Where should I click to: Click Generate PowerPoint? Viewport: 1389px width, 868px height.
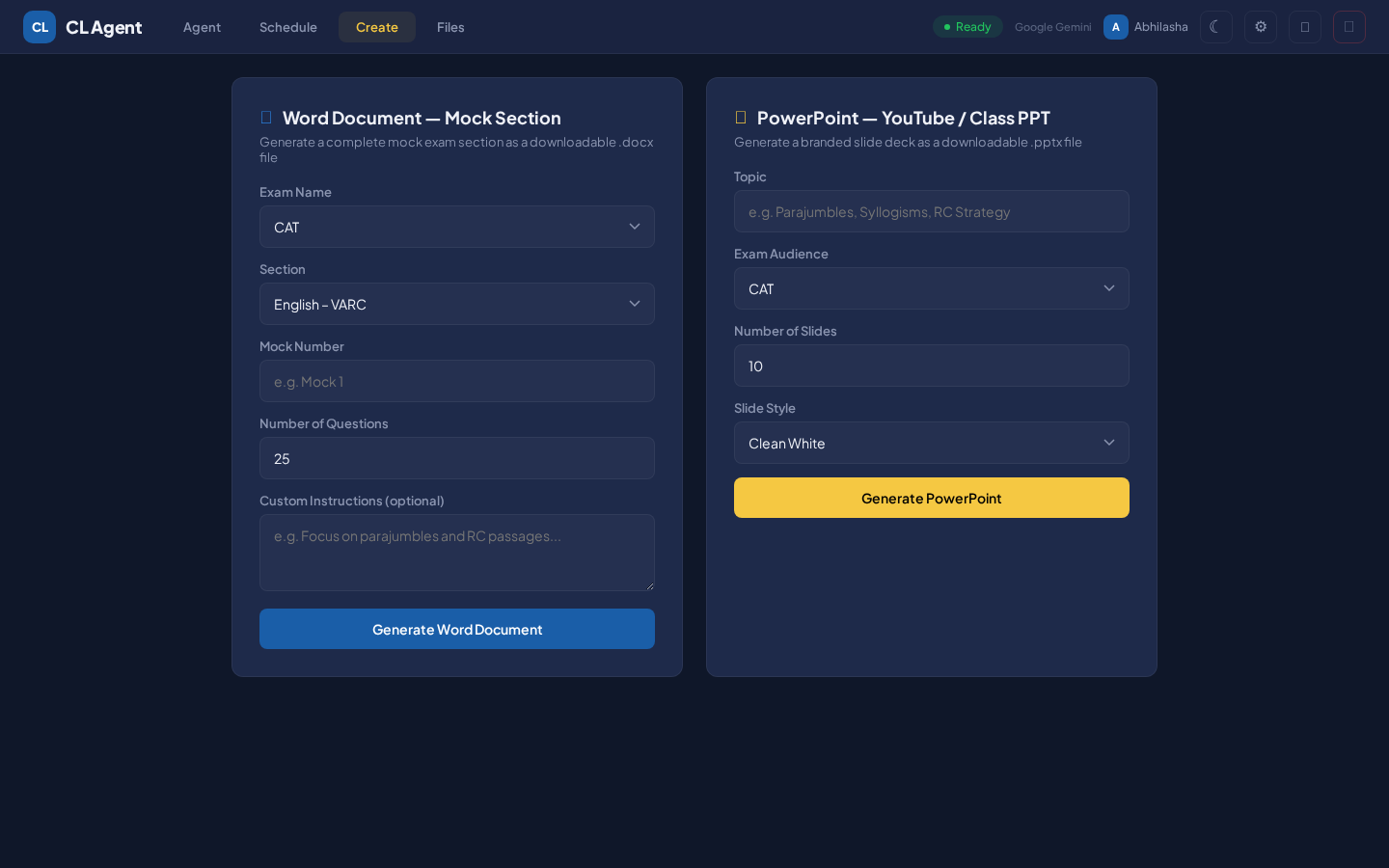click(x=931, y=498)
